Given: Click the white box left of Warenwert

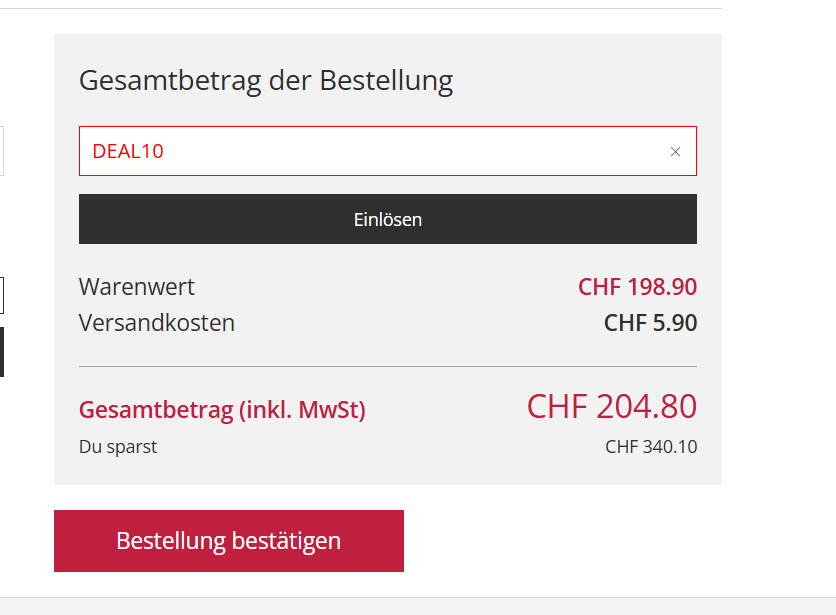Looking at the screenshot, I should [2, 296].
